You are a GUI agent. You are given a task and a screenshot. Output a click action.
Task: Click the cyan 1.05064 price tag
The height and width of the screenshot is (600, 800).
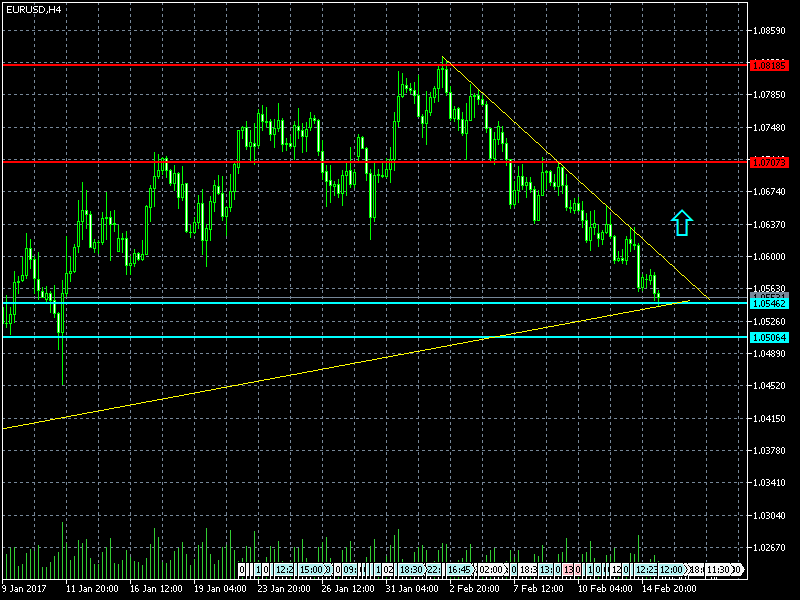(769, 338)
